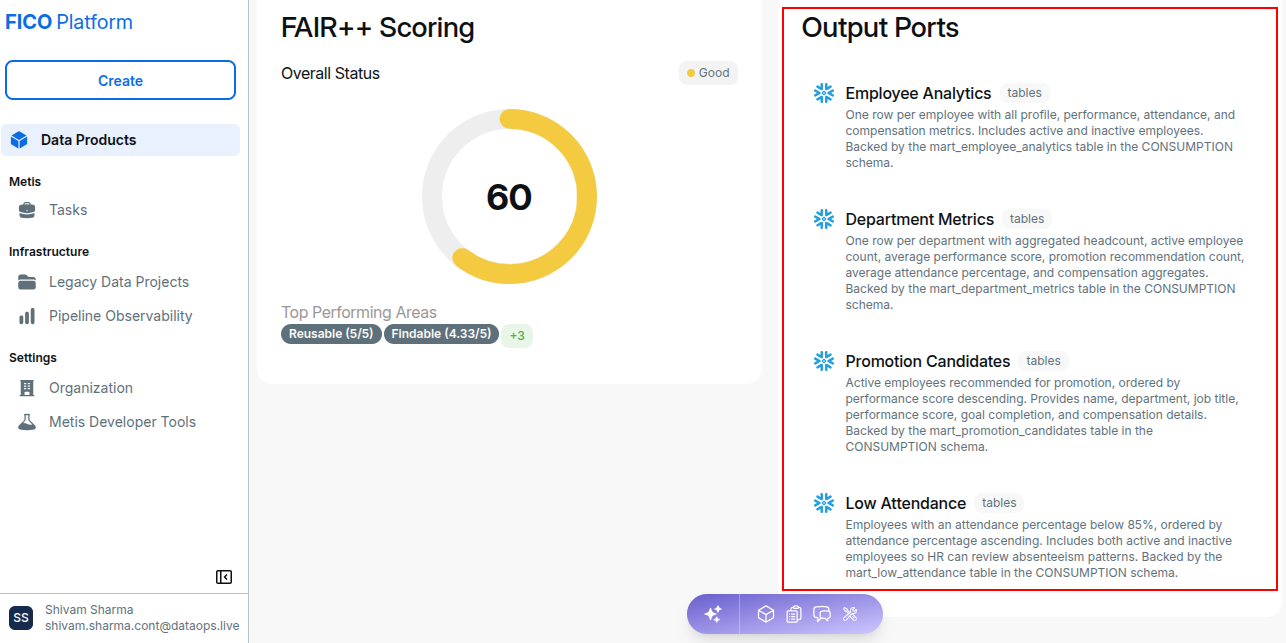Click the Snowflake icon beside Employee Analytics
Viewport: 1286px width, 643px height.
point(824,93)
